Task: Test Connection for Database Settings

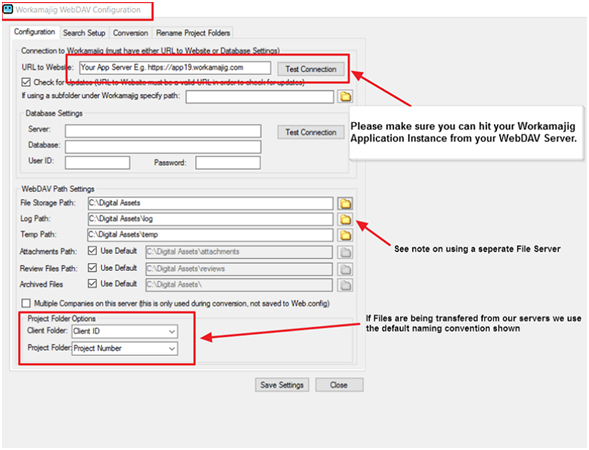Action: [311, 132]
